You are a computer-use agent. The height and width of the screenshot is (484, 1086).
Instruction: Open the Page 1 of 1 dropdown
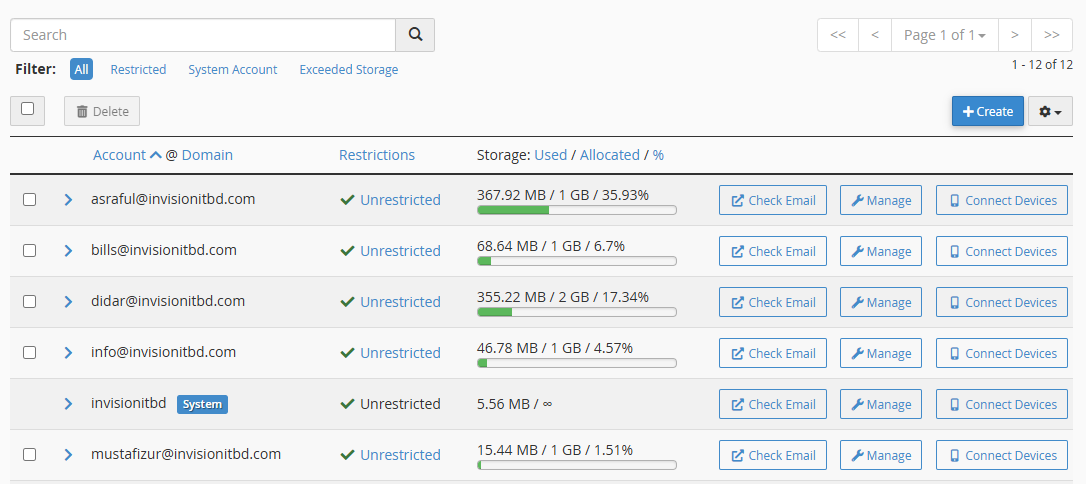pyautogui.click(x=944, y=35)
